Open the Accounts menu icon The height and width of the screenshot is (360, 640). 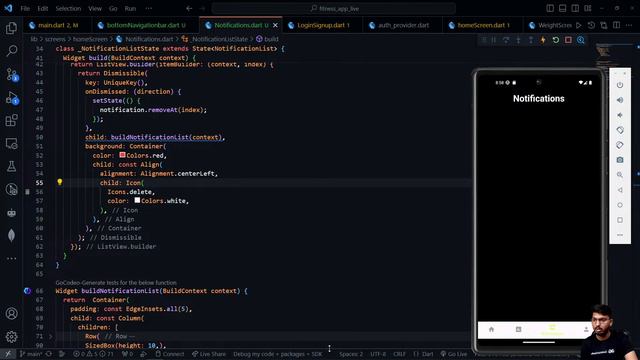click(11, 313)
